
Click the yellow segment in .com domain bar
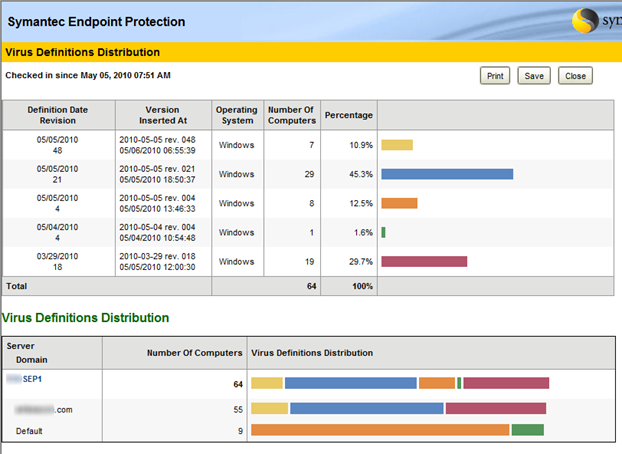270,408
